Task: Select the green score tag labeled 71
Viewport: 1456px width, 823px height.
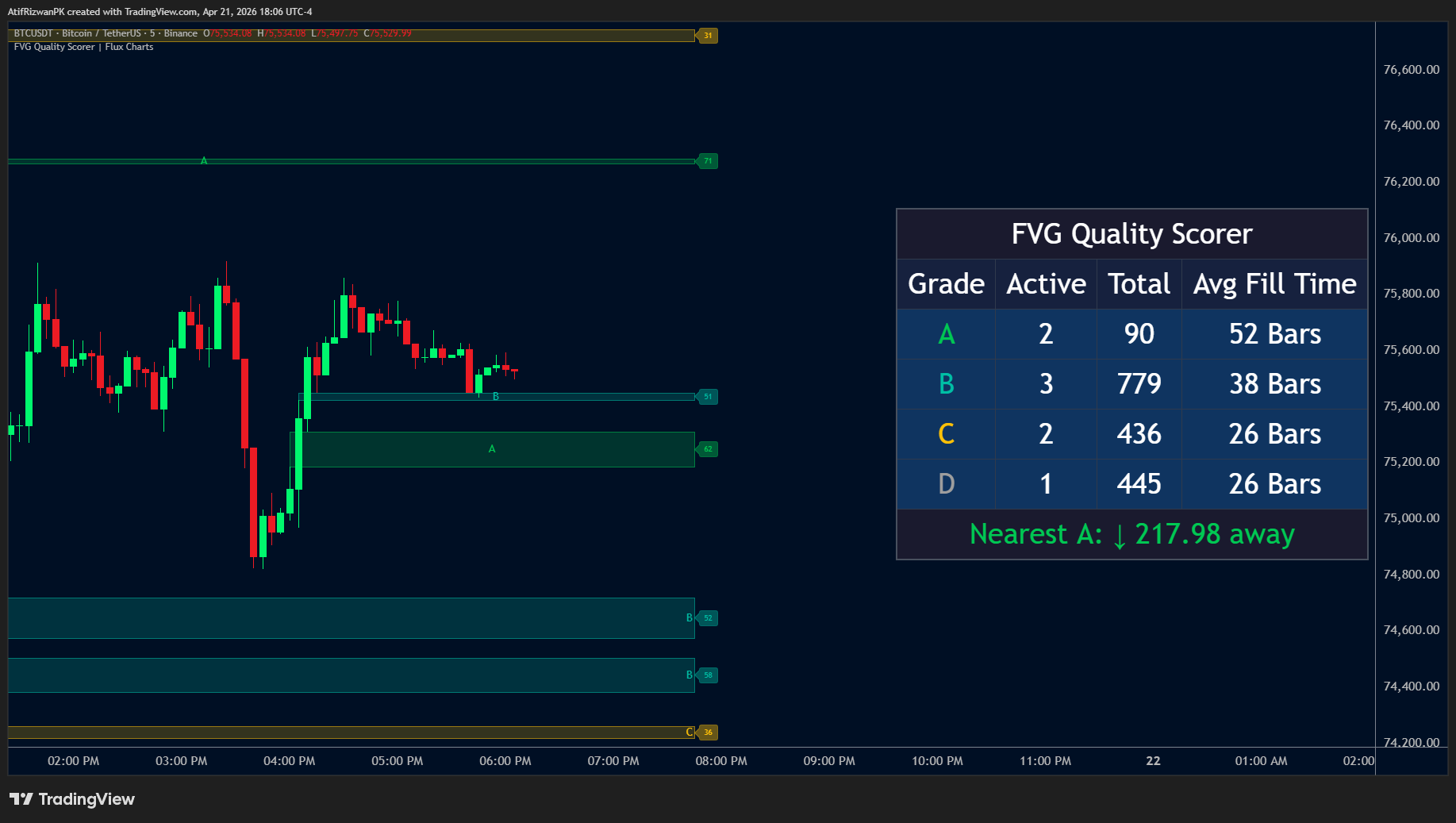Action: [708, 161]
